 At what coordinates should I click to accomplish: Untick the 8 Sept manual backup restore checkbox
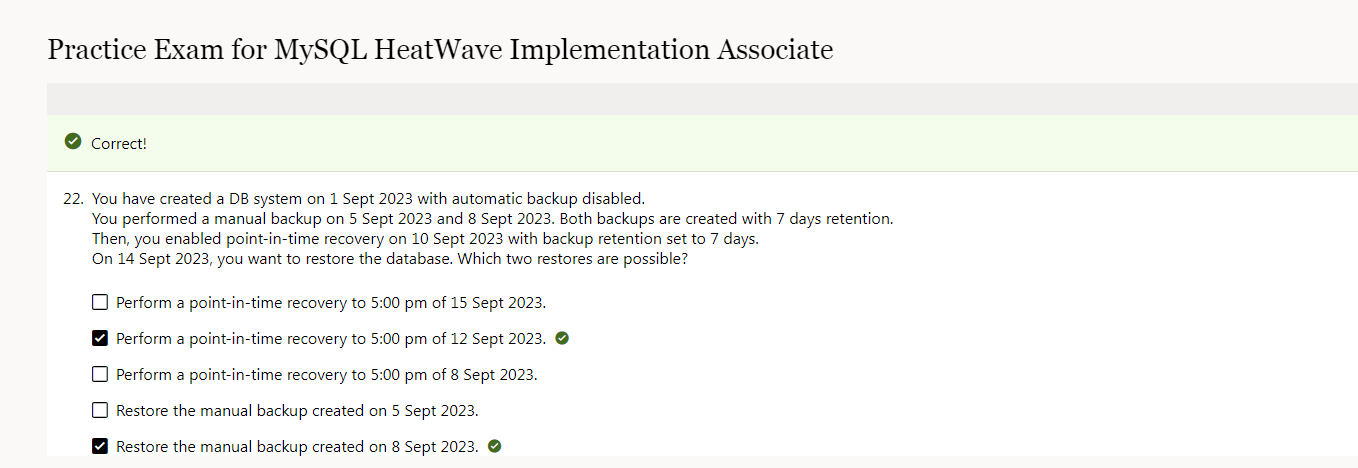click(x=100, y=446)
